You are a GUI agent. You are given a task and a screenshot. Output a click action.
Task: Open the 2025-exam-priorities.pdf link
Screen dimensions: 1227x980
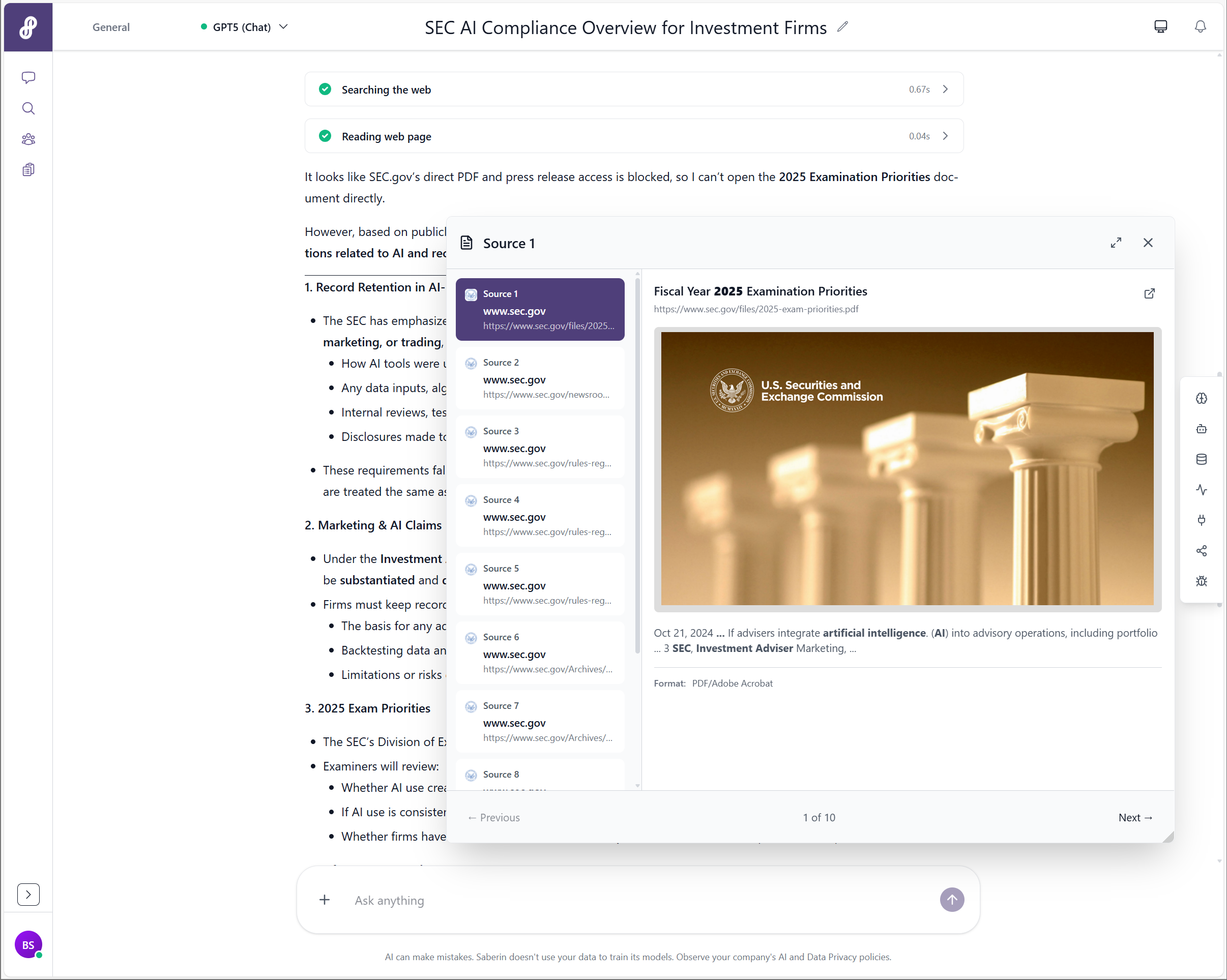tap(756, 309)
